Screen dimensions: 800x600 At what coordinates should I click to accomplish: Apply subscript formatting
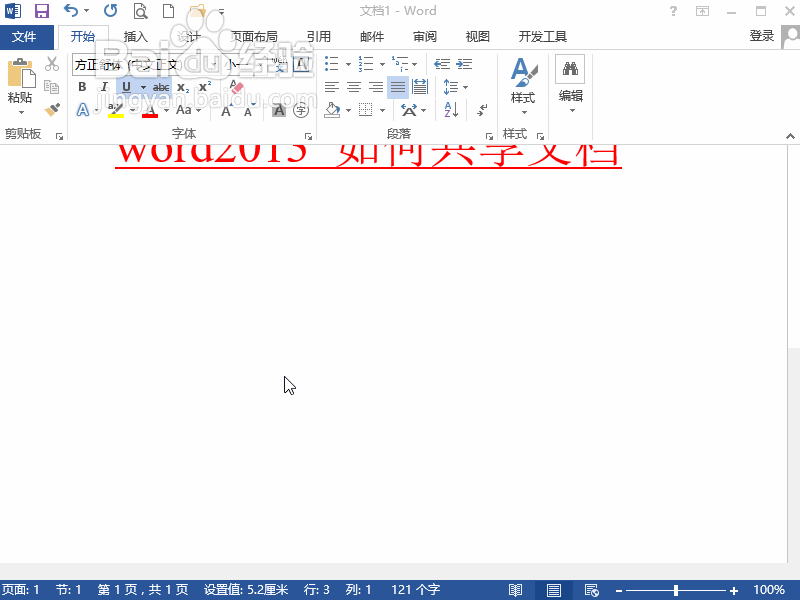click(183, 87)
